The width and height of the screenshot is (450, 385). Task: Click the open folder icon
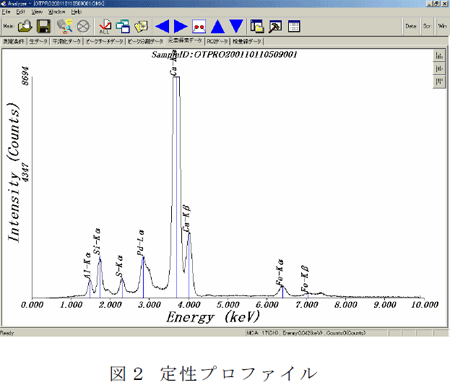25,26
